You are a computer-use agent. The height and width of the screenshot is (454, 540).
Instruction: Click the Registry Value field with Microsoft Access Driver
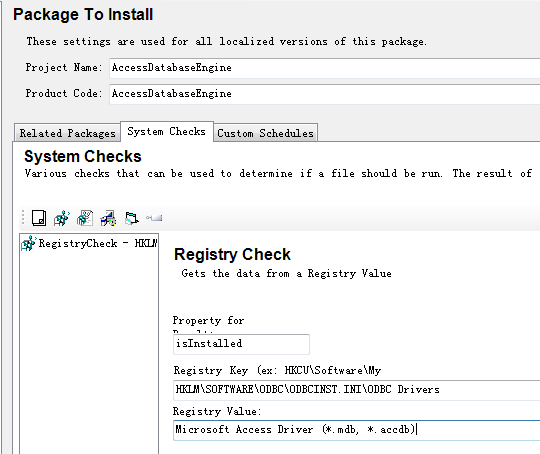coord(356,430)
